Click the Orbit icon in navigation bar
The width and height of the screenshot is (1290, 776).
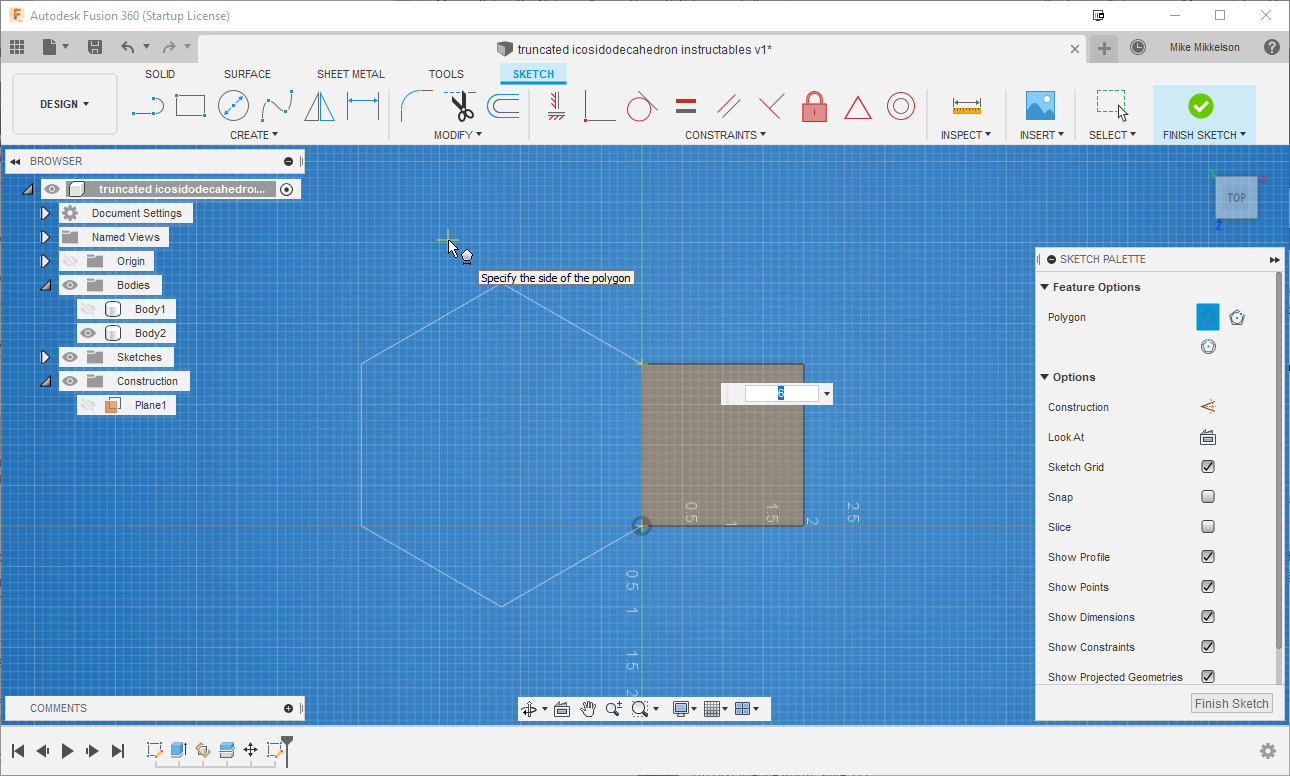point(530,708)
